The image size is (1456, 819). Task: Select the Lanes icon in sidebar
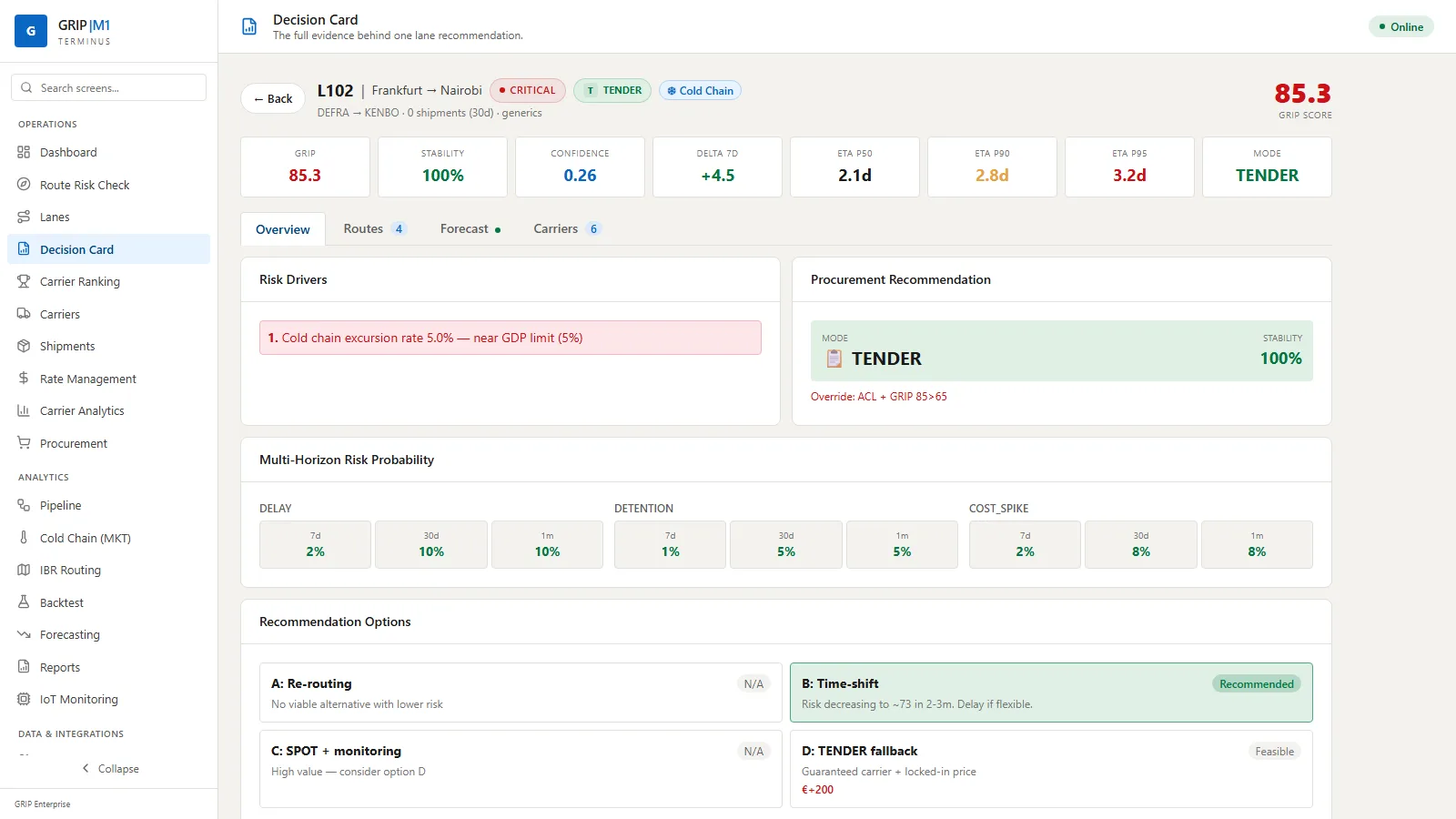tap(24, 217)
